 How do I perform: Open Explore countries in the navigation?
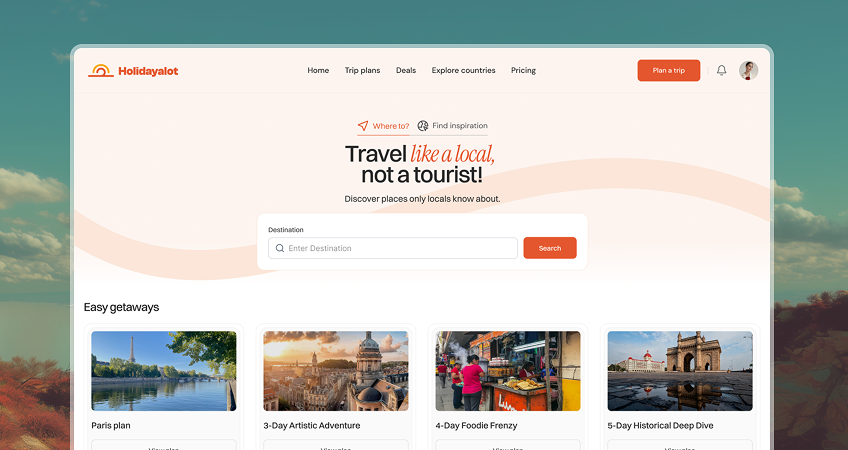click(x=463, y=70)
